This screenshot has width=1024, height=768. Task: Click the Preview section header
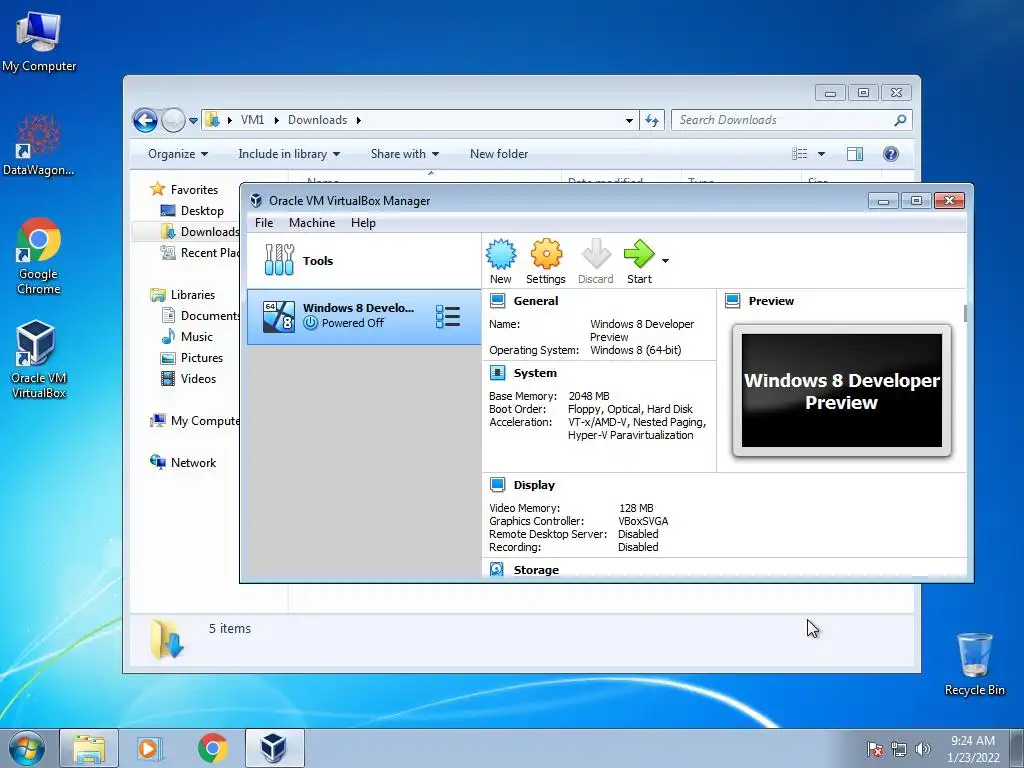tap(771, 301)
